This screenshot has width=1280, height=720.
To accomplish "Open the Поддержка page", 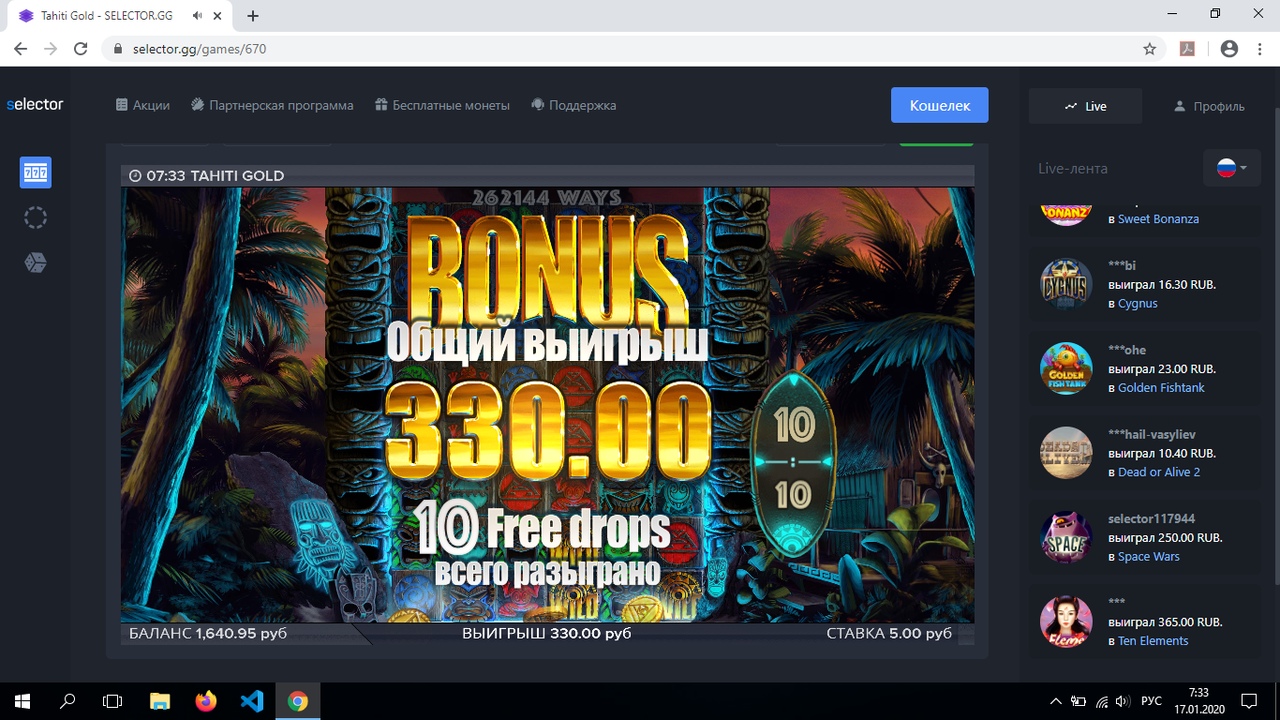I will [573, 105].
